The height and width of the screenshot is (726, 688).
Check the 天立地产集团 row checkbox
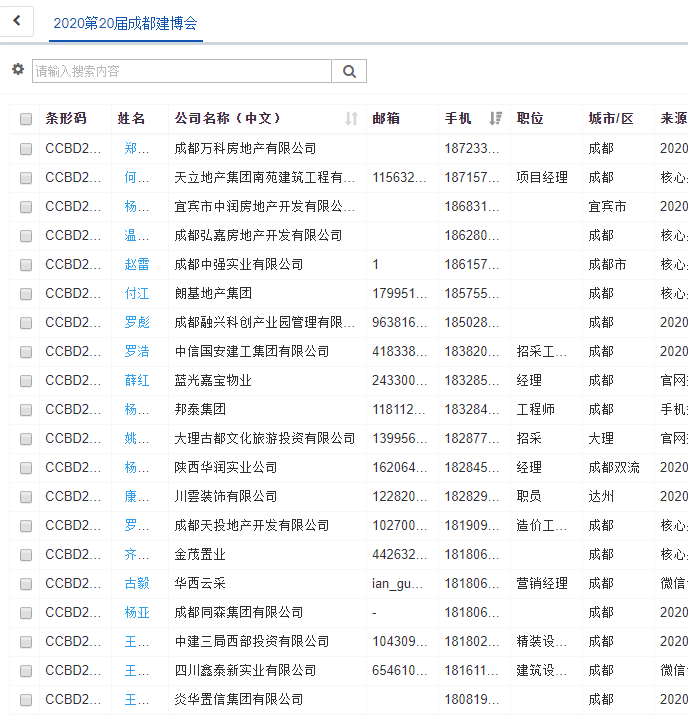point(26,178)
